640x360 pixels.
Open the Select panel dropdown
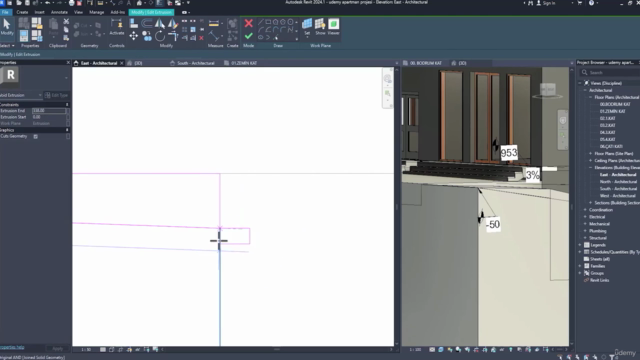click(7, 46)
